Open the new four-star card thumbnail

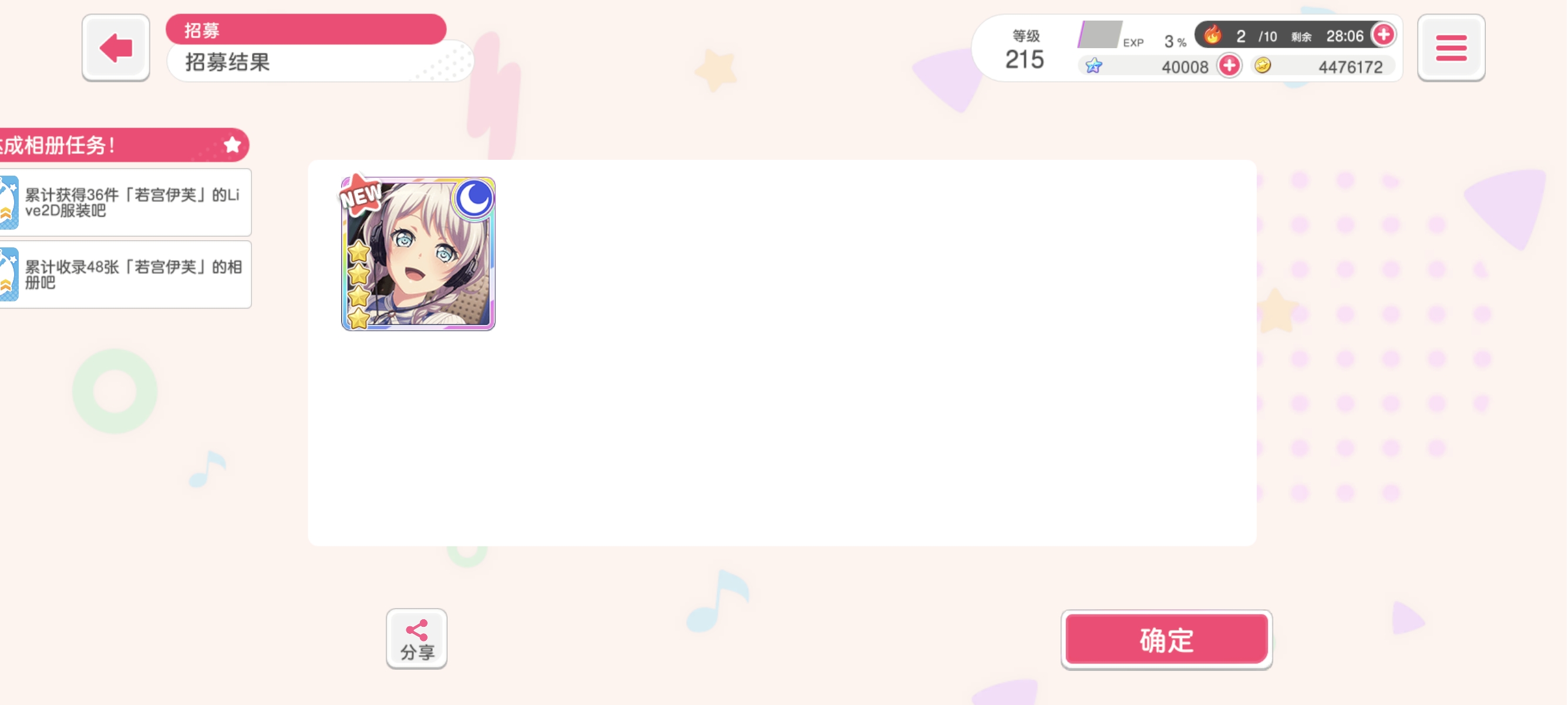click(x=418, y=253)
